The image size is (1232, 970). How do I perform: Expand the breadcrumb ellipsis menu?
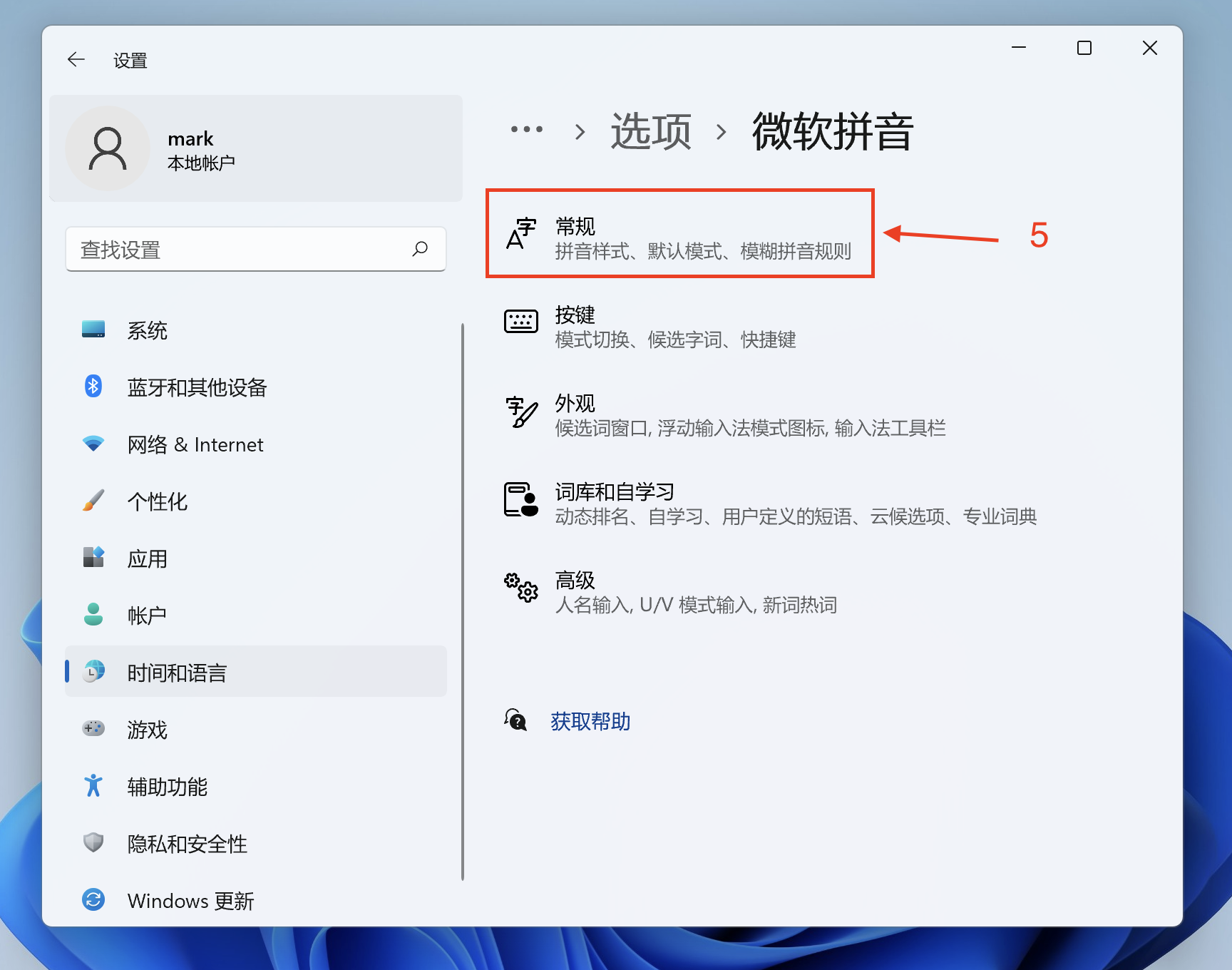526,131
